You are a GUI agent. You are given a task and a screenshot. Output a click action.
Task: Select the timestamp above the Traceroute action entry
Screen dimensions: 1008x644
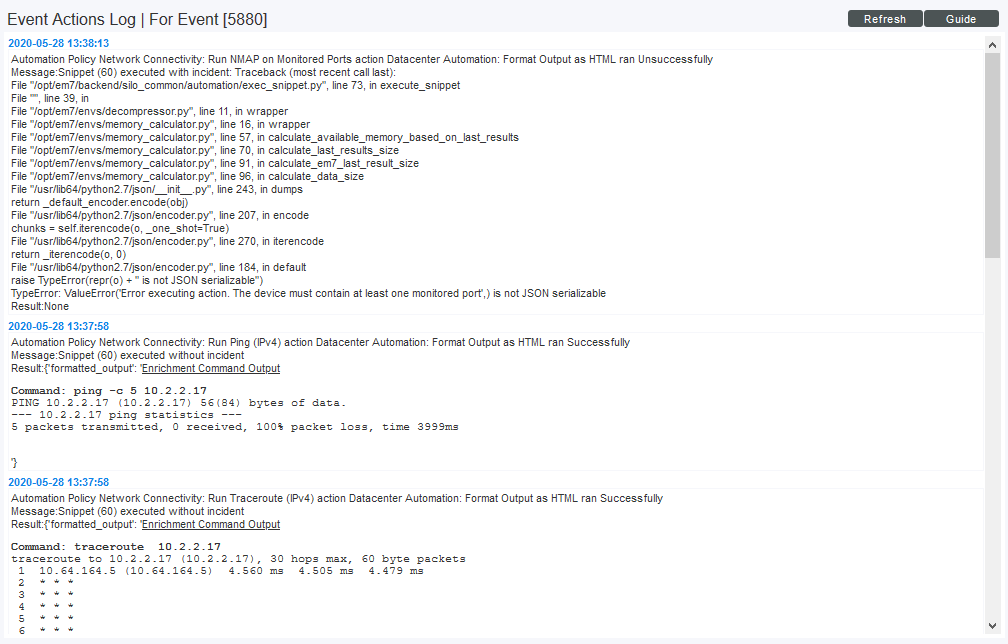click(x=59, y=482)
